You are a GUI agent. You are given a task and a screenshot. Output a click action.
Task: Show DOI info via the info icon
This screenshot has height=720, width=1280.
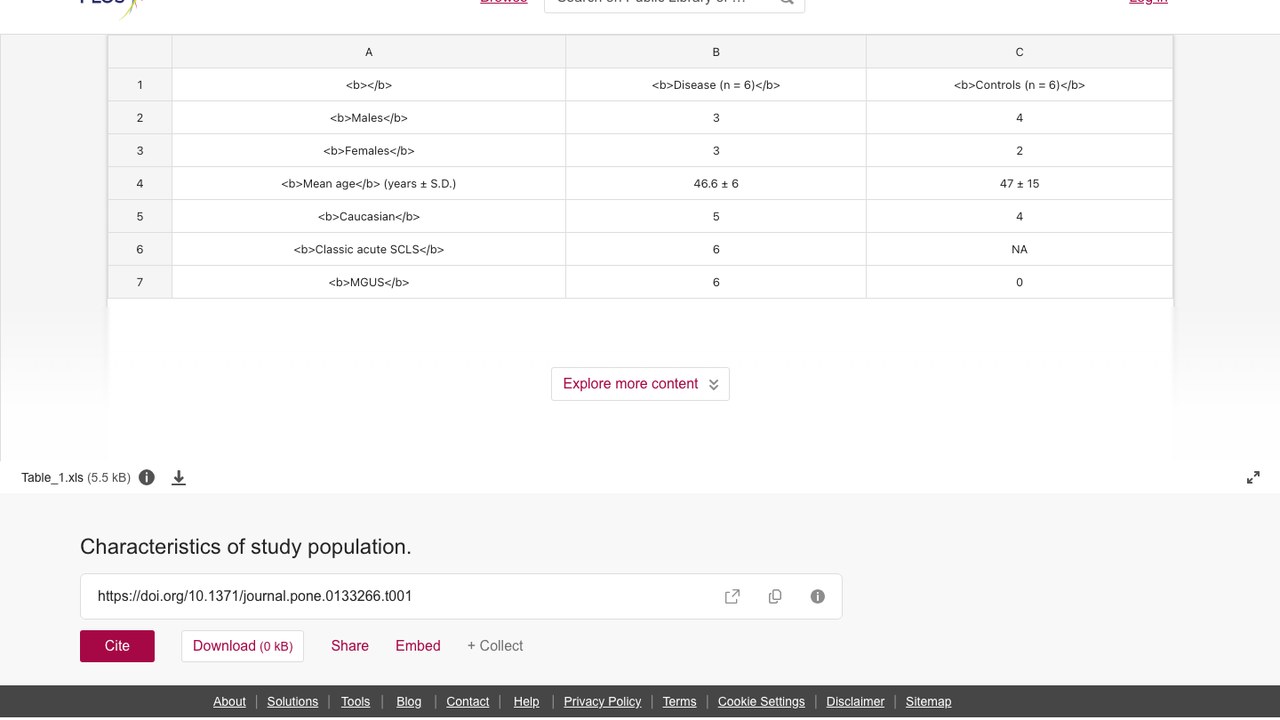818,596
